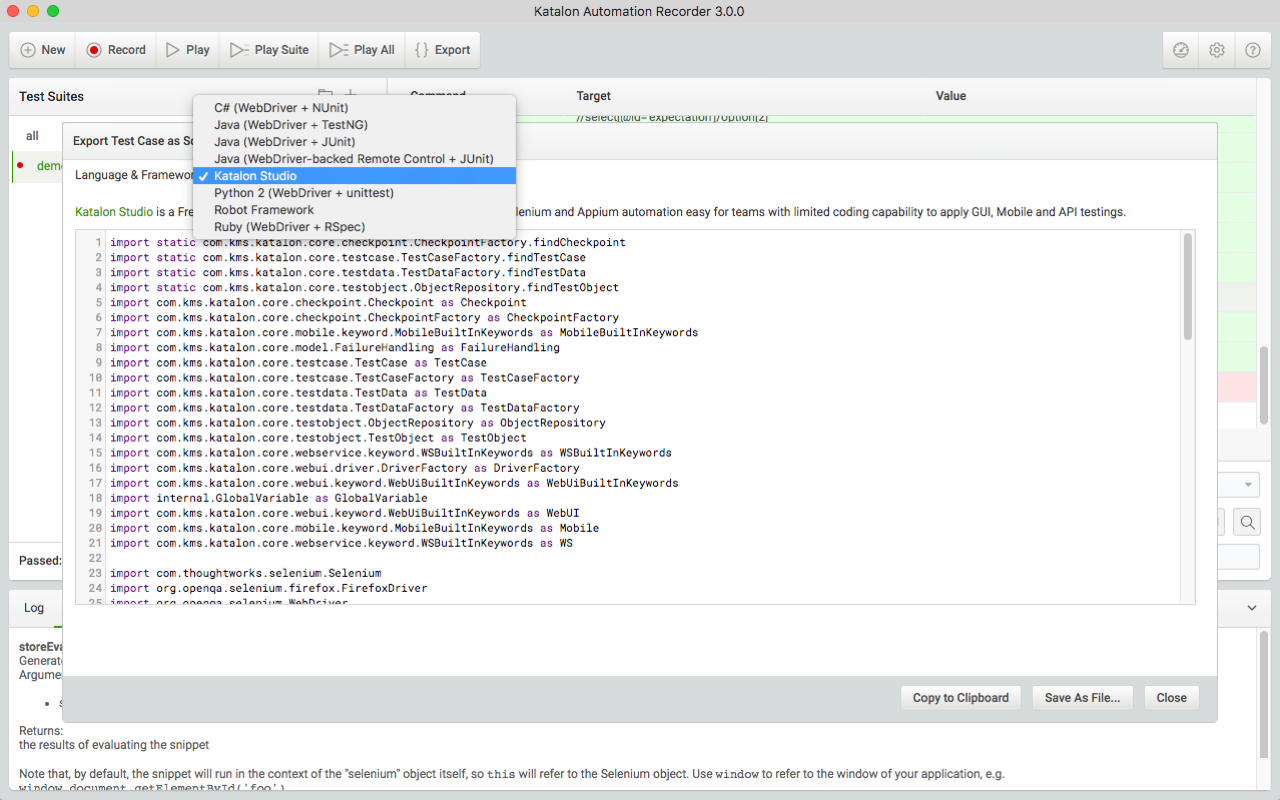Viewport: 1280px width, 800px height.
Task: Click line 8 FailureHandling import
Action: point(335,348)
